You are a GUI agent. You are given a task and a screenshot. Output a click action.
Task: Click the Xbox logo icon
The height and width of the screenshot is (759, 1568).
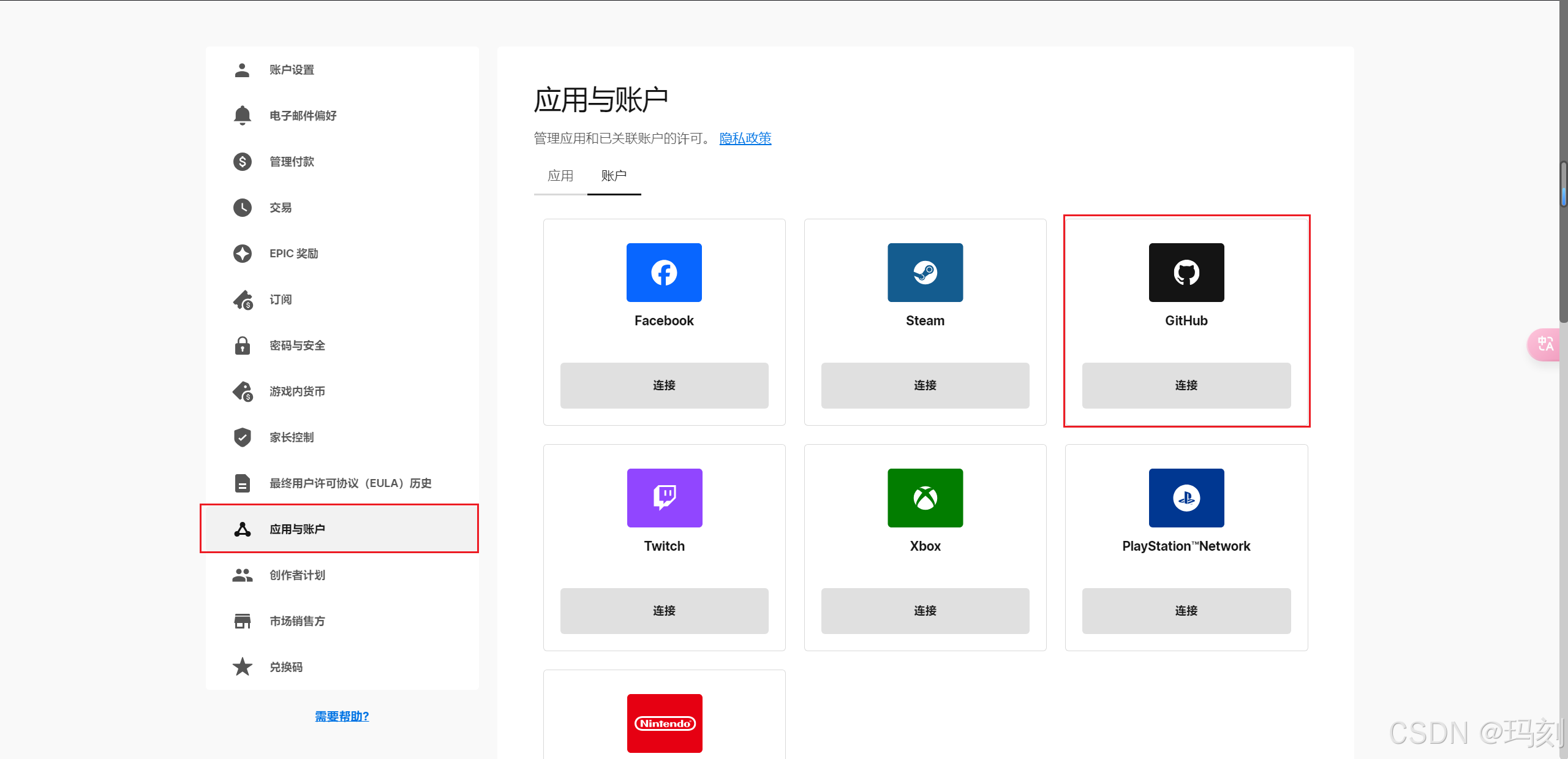point(925,497)
